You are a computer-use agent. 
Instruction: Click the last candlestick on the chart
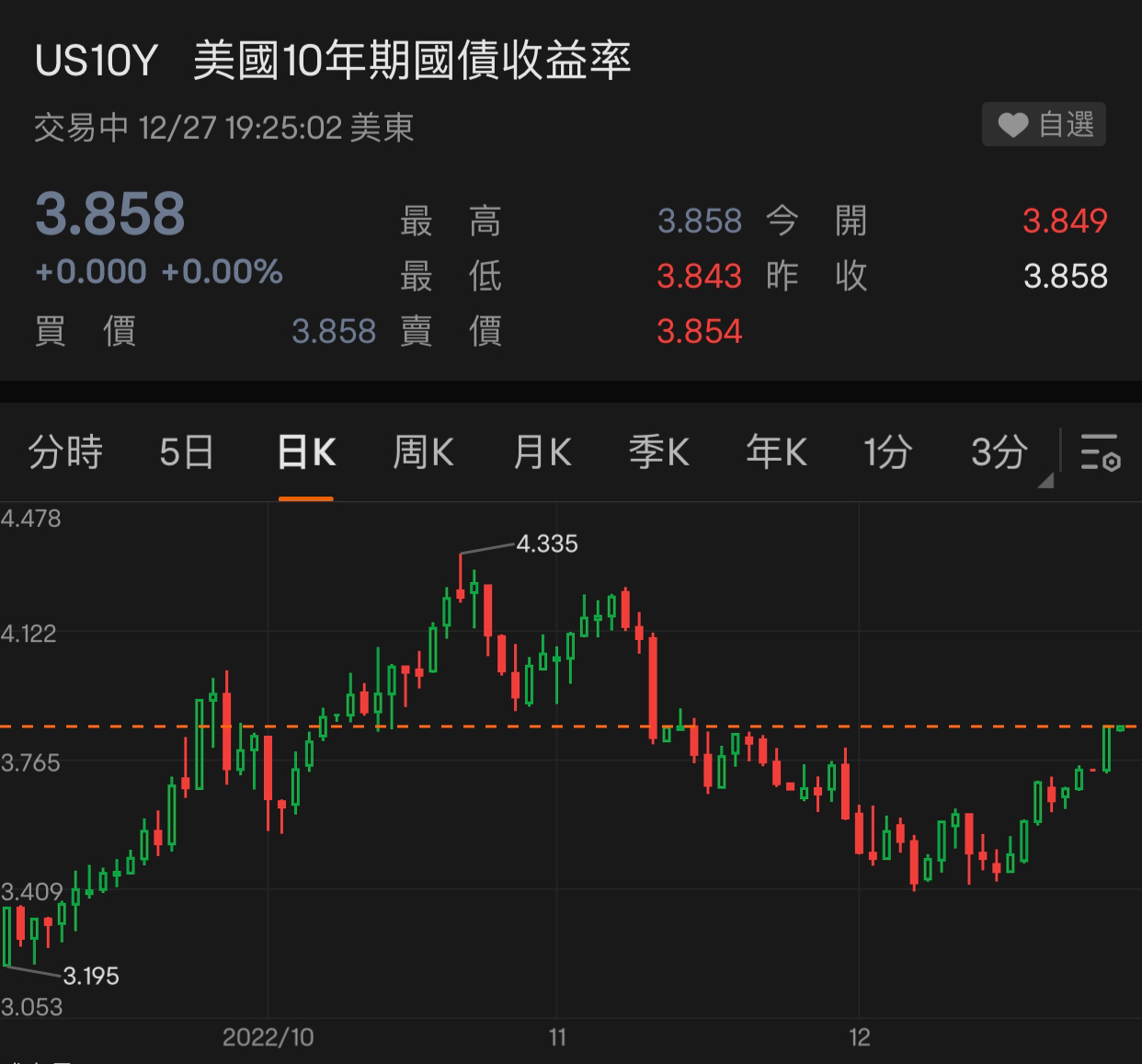1120,728
